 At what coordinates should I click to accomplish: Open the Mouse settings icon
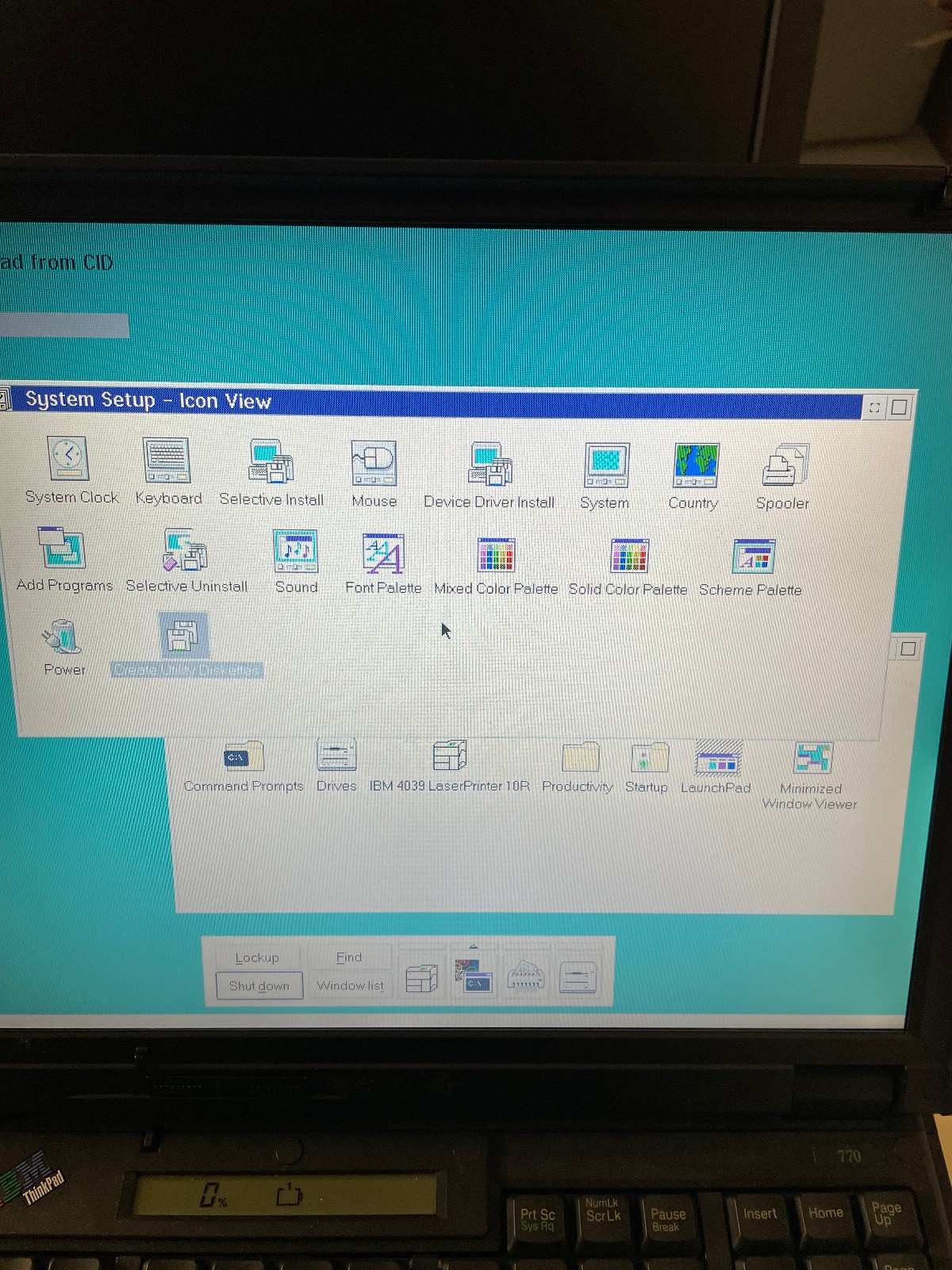pos(374,464)
